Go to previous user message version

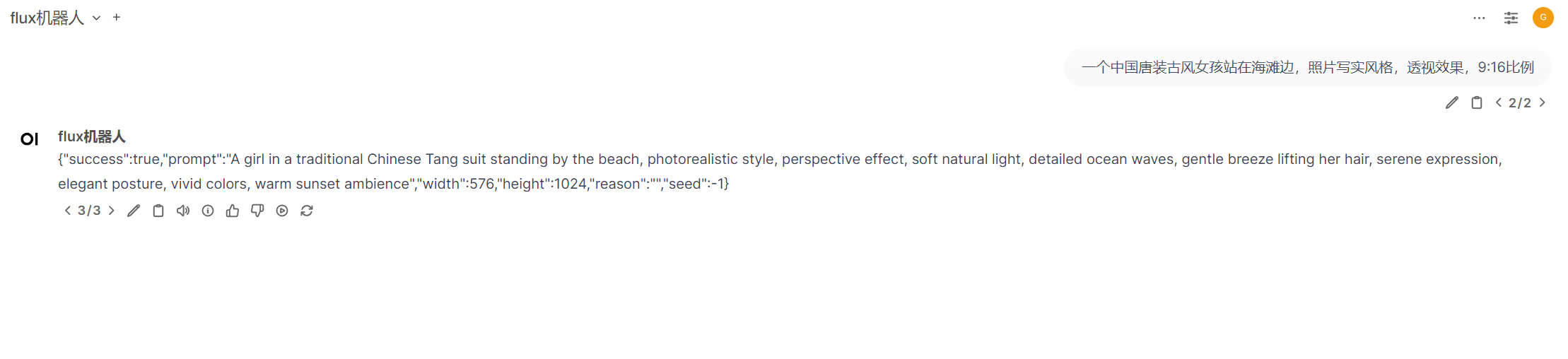pos(1498,102)
